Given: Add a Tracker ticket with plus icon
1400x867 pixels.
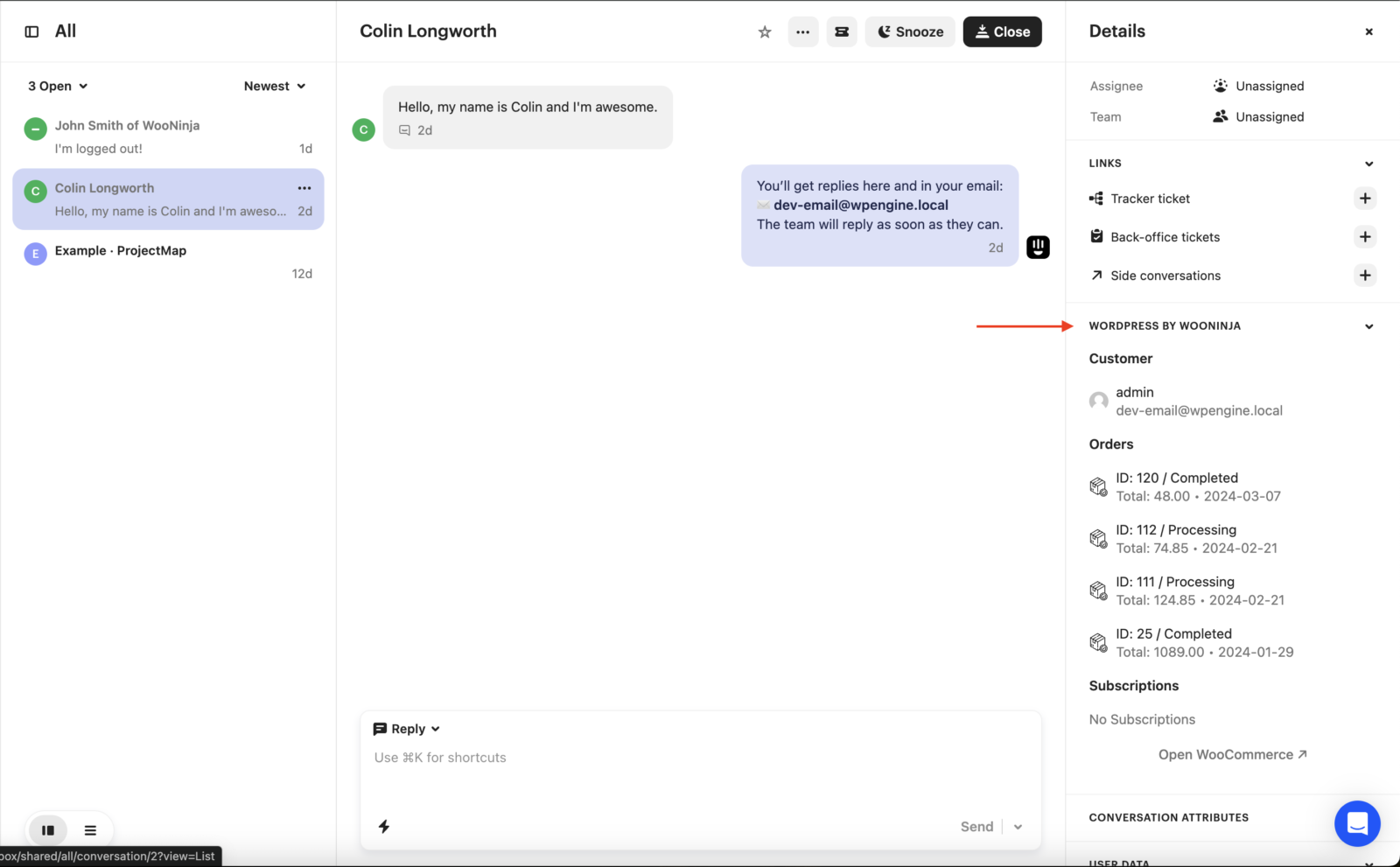Looking at the screenshot, I should (1364, 199).
